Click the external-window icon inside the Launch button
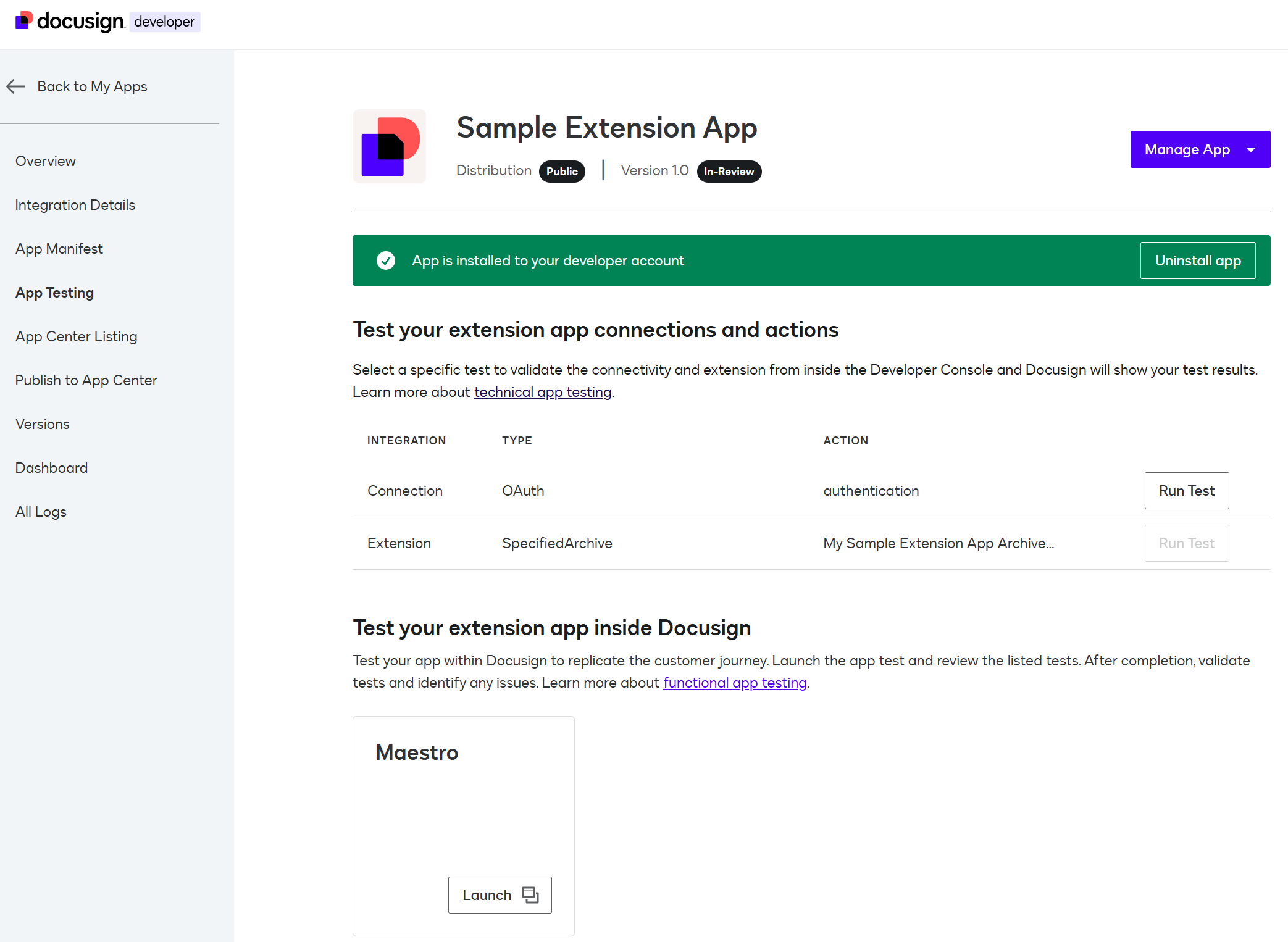Viewport: 1288px width, 942px height. coord(531,894)
